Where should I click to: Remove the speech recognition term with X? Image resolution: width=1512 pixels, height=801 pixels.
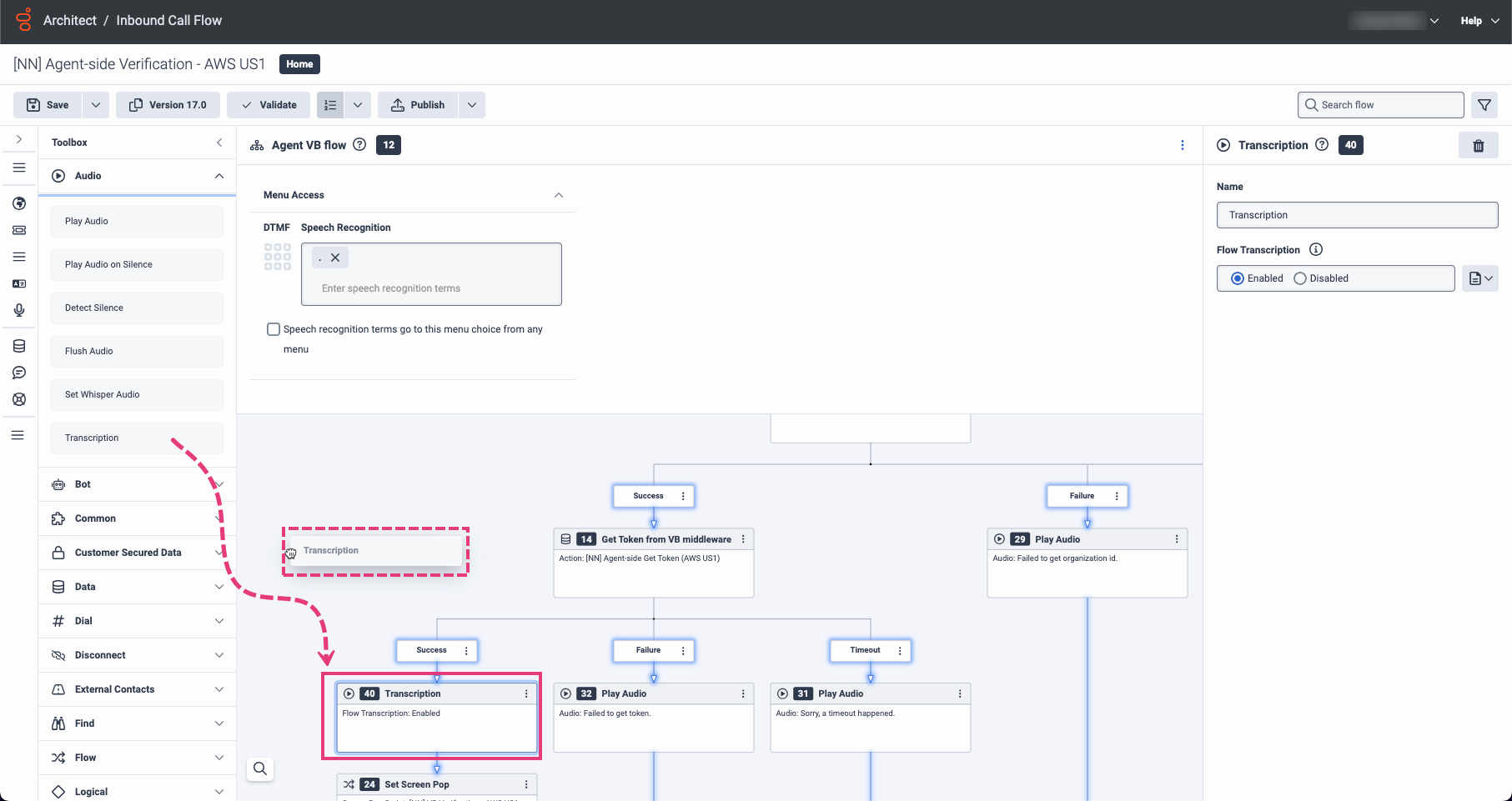(x=335, y=258)
